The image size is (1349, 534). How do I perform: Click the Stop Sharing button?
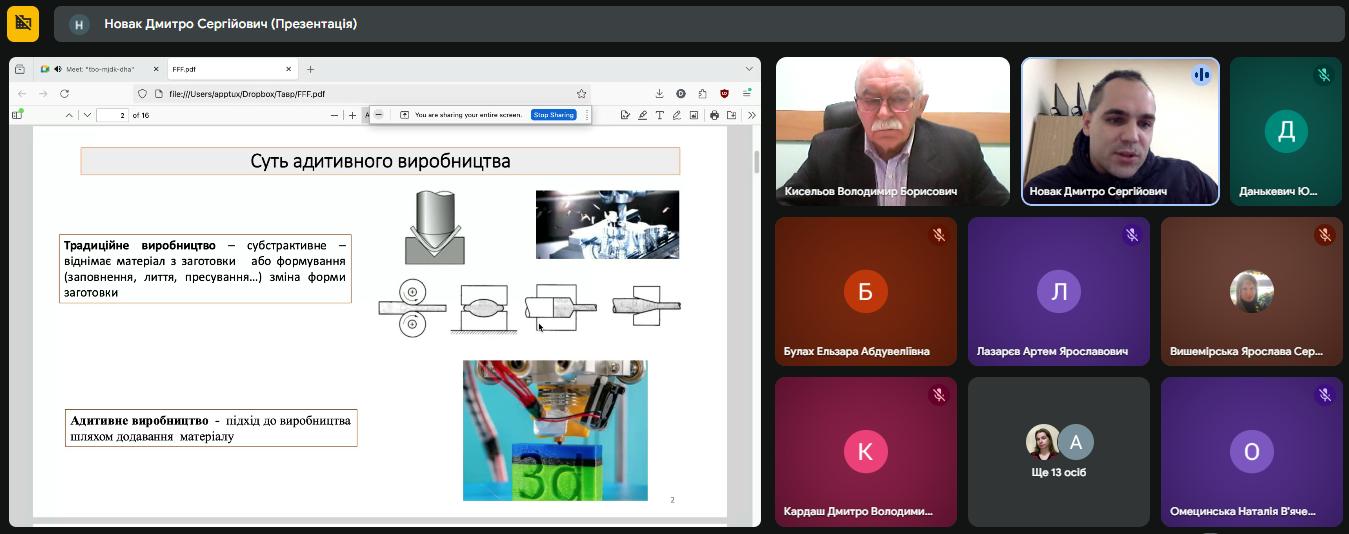click(x=553, y=115)
